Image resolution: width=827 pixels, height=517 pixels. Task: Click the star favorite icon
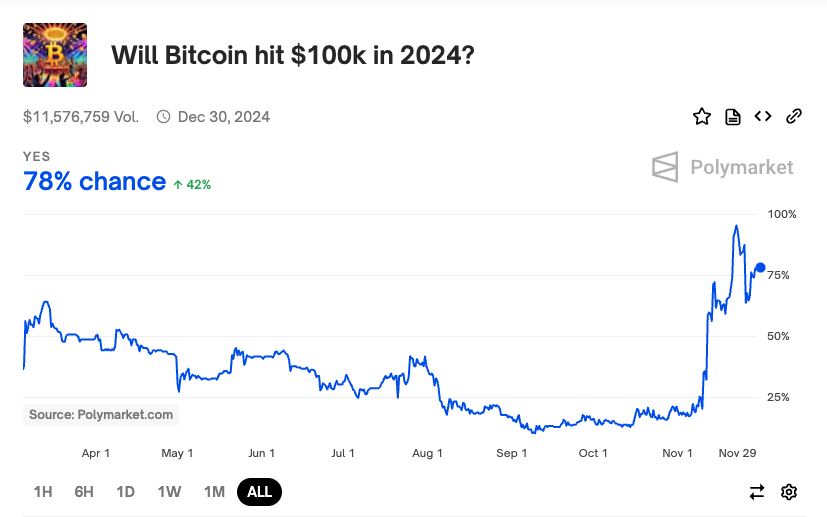pyautogui.click(x=702, y=117)
